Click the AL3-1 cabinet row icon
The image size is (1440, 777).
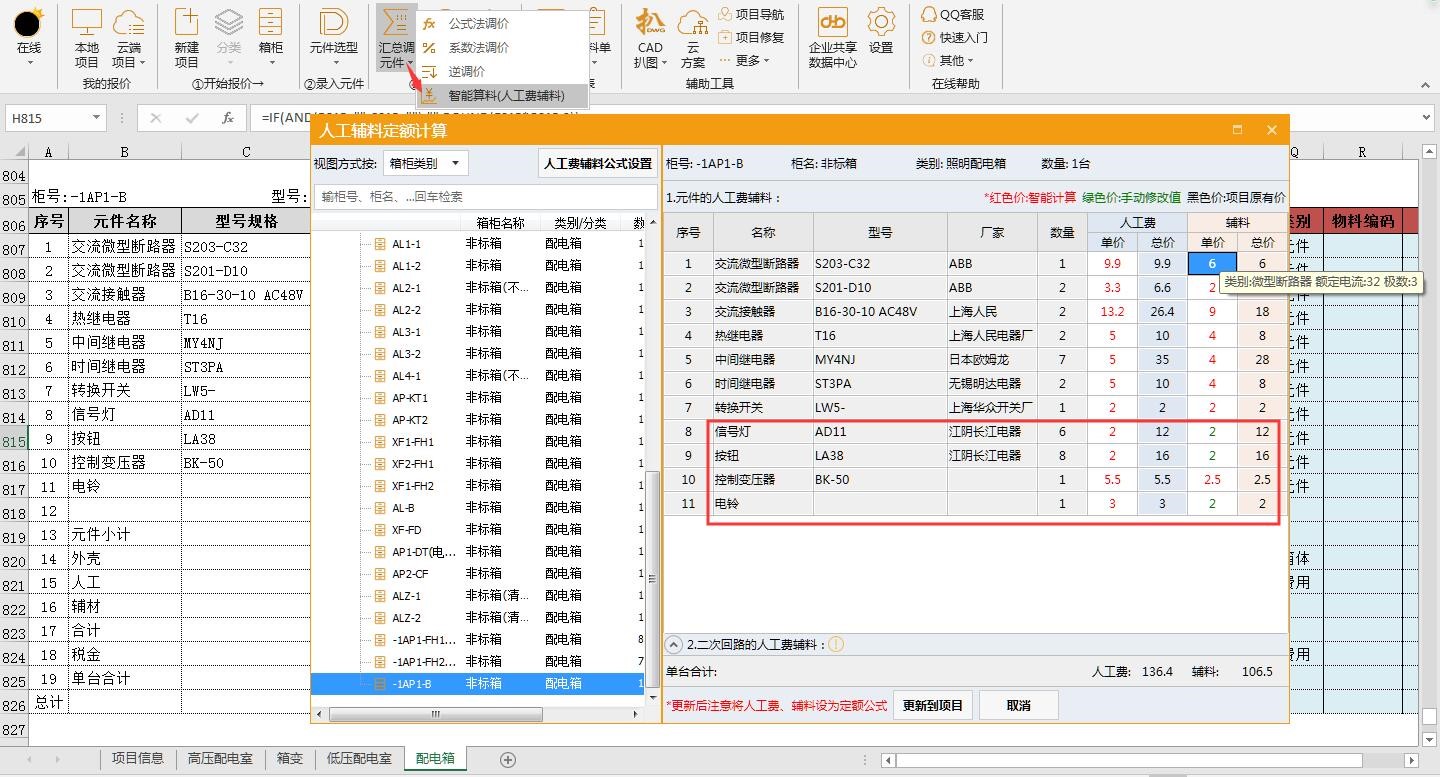pyautogui.click(x=379, y=332)
